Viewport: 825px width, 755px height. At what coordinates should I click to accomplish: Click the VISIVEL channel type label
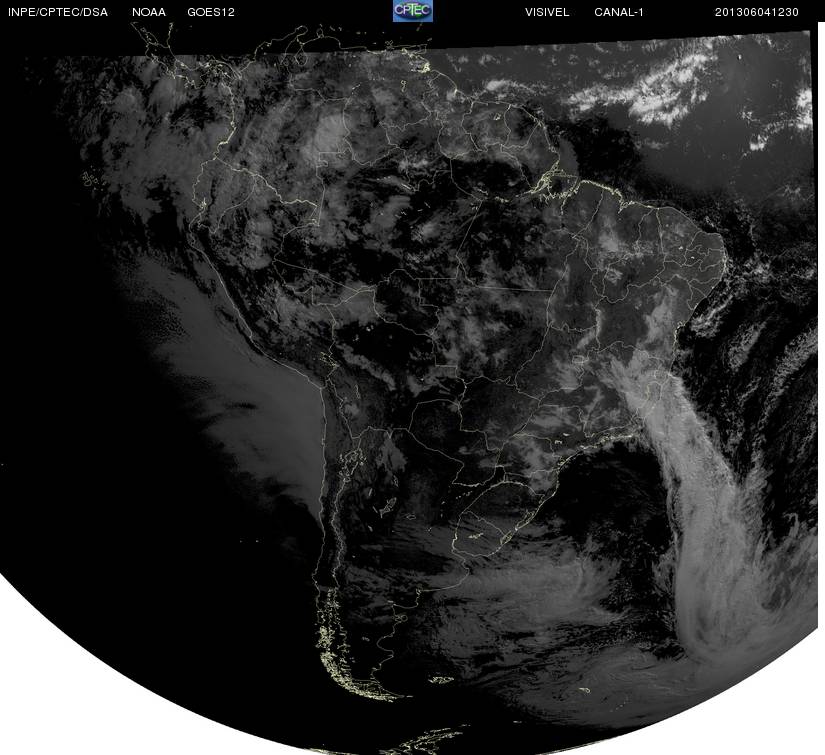tap(547, 12)
